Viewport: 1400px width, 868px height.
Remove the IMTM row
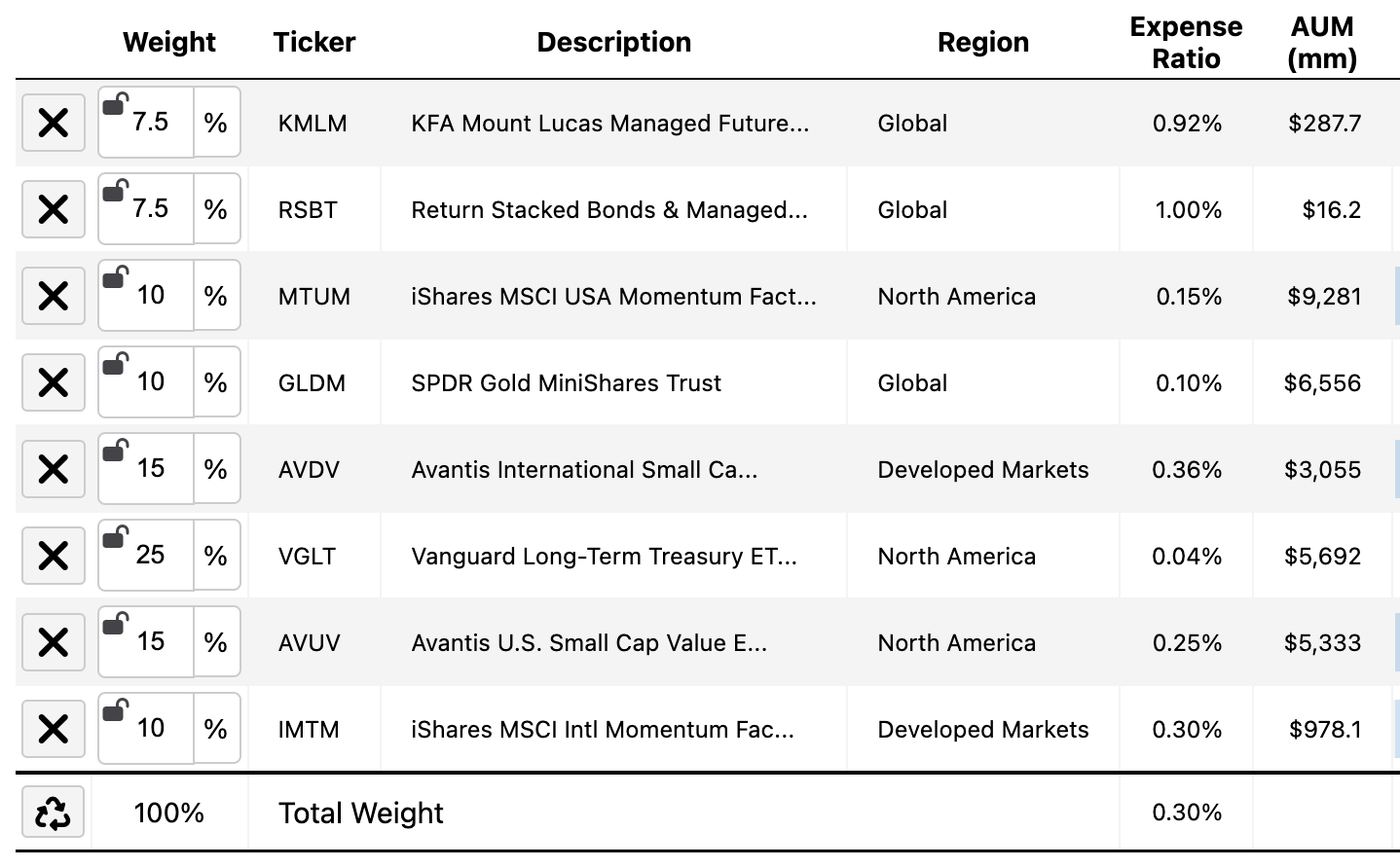54,729
